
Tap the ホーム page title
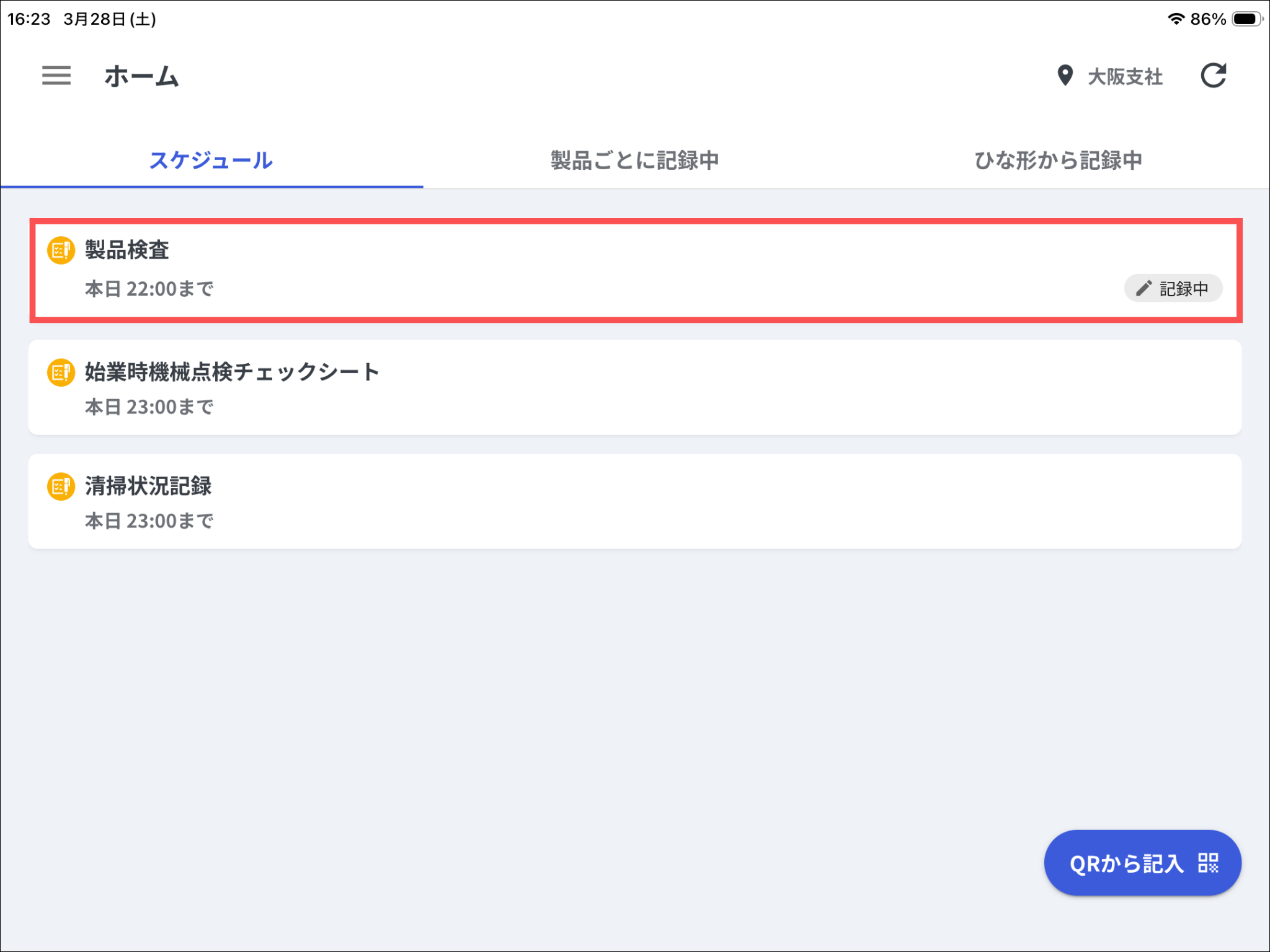(x=141, y=76)
